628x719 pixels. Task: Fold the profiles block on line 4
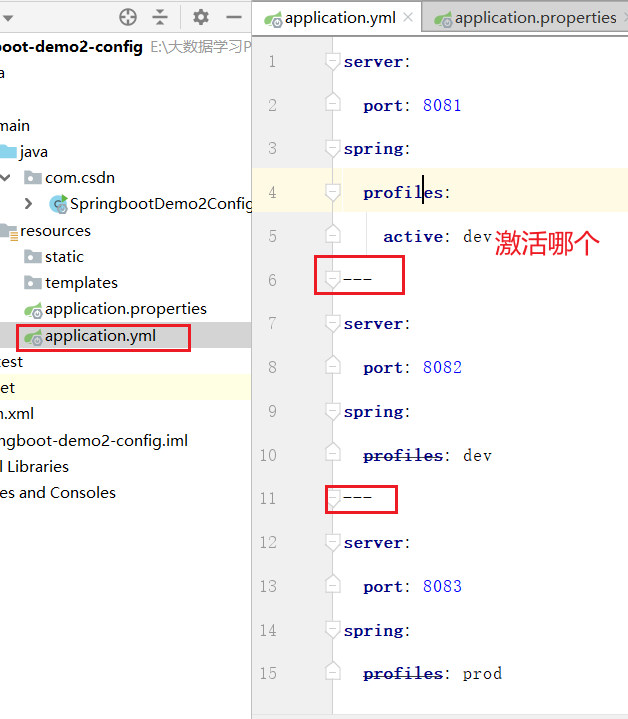(332, 193)
